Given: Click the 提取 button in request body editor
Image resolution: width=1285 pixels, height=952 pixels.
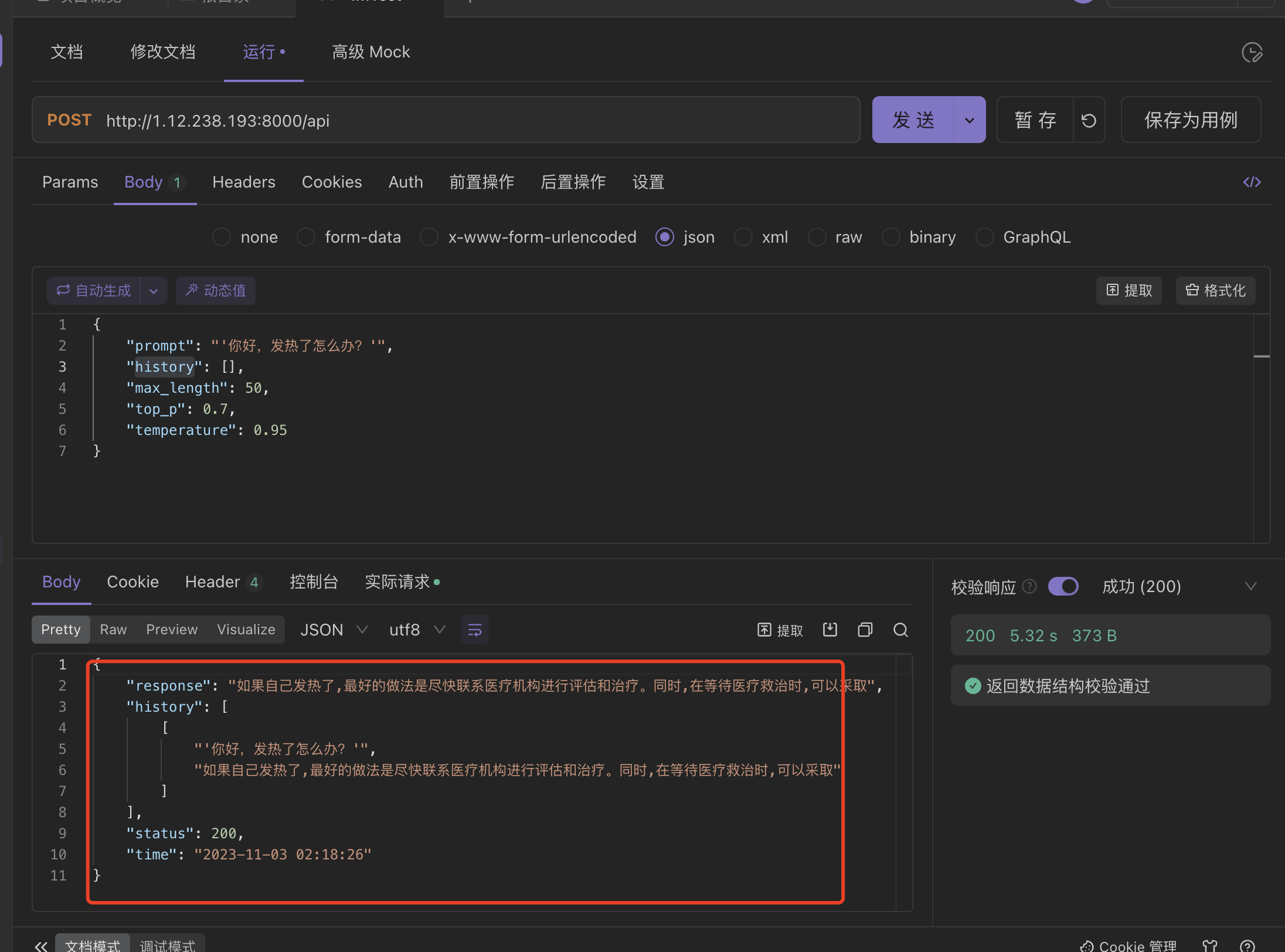Looking at the screenshot, I should tap(1129, 290).
